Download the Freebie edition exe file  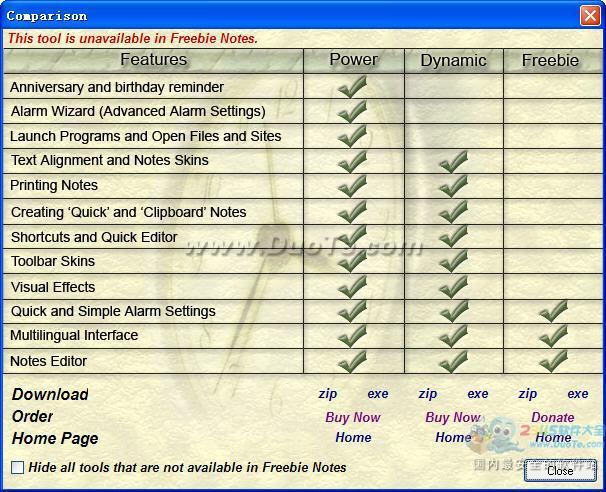coord(578,394)
